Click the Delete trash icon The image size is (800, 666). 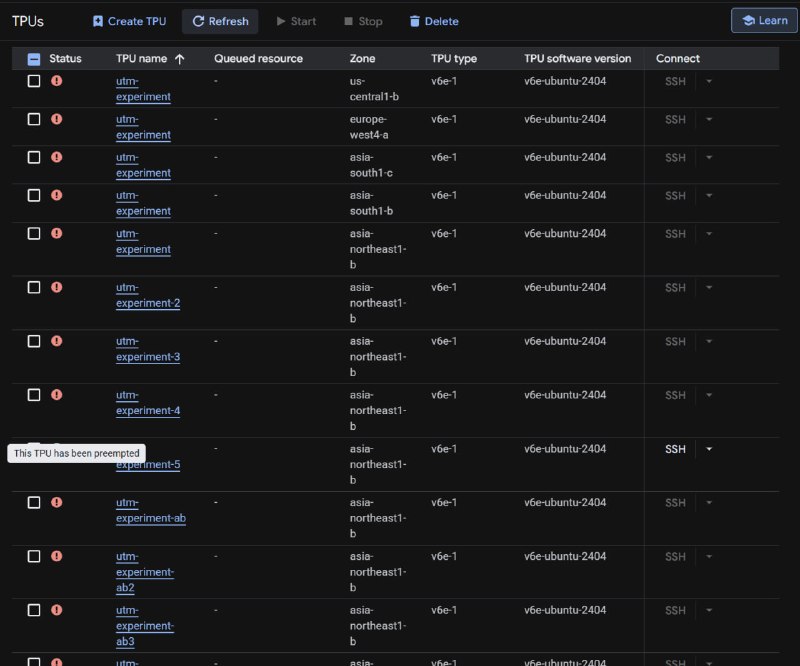[x=415, y=21]
